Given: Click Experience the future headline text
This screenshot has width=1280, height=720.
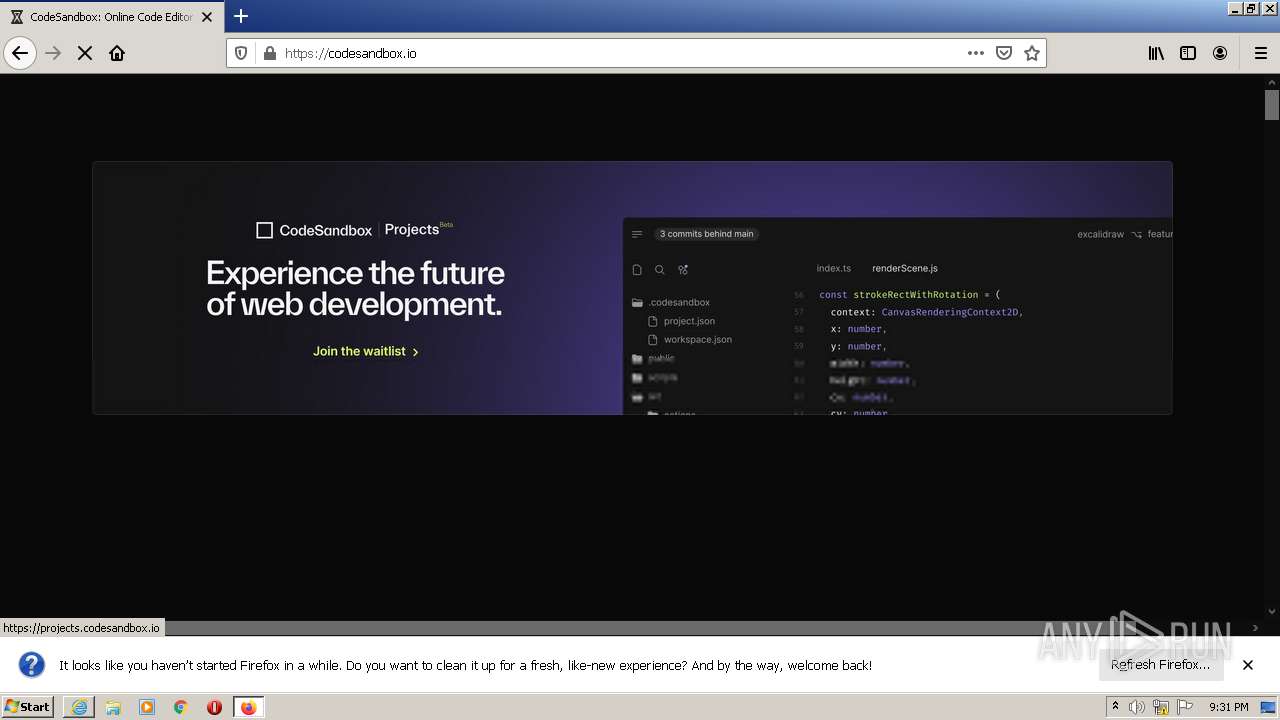Looking at the screenshot, I should tap(355, 288).
